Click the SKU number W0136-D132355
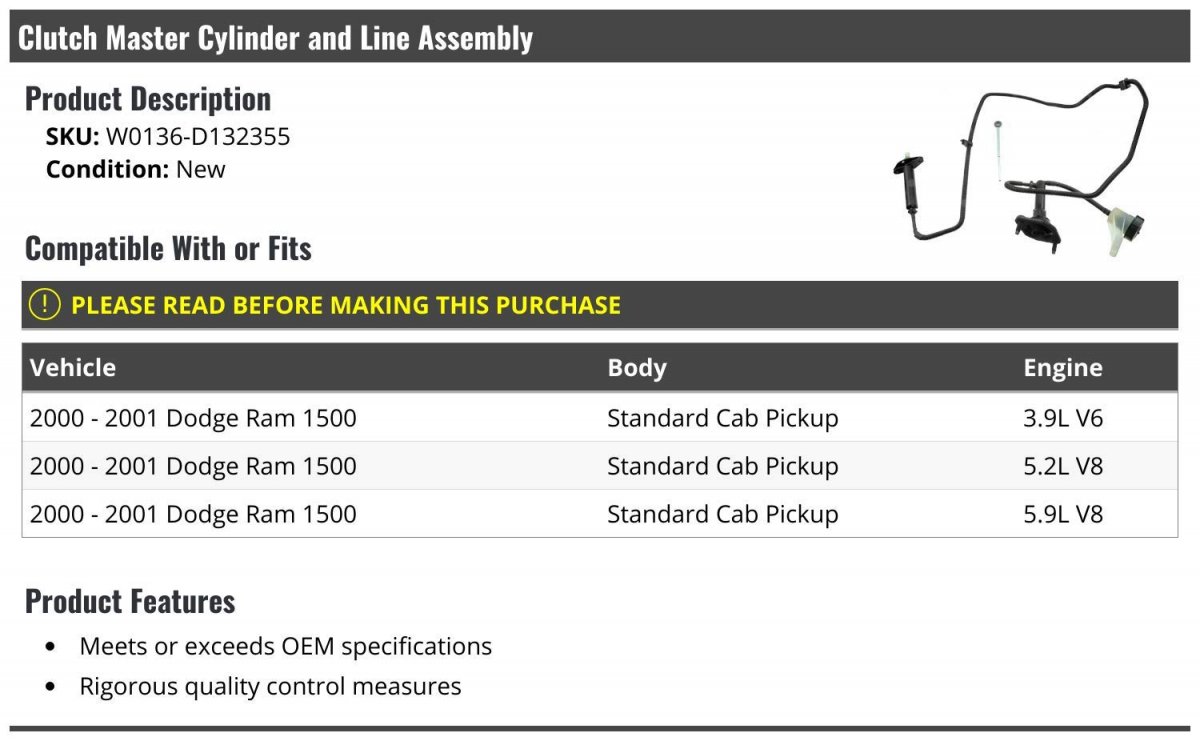Viewport: 1200px width, 741px height. pos(198,136)
